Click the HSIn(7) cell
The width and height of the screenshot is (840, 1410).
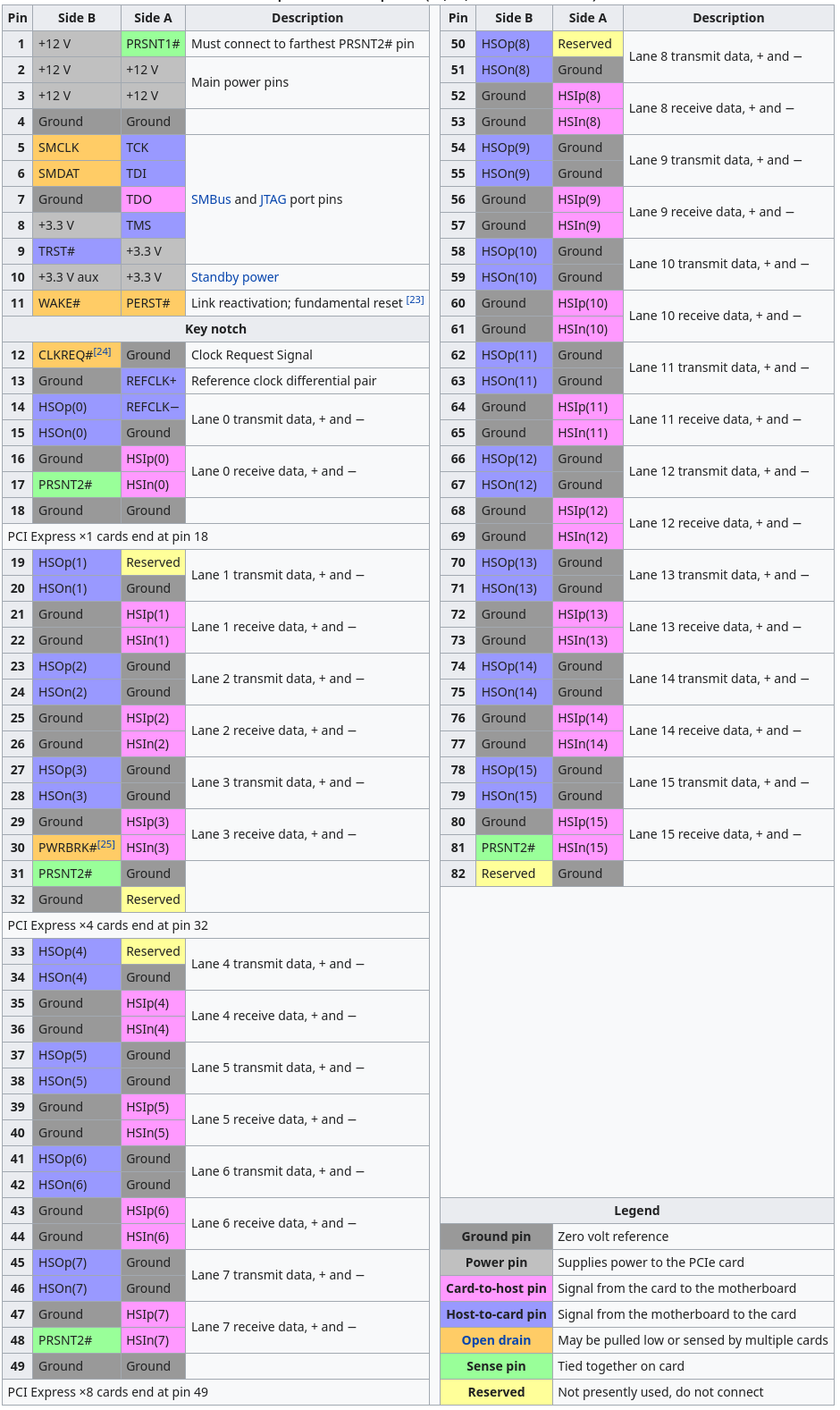pos(153,1340)
